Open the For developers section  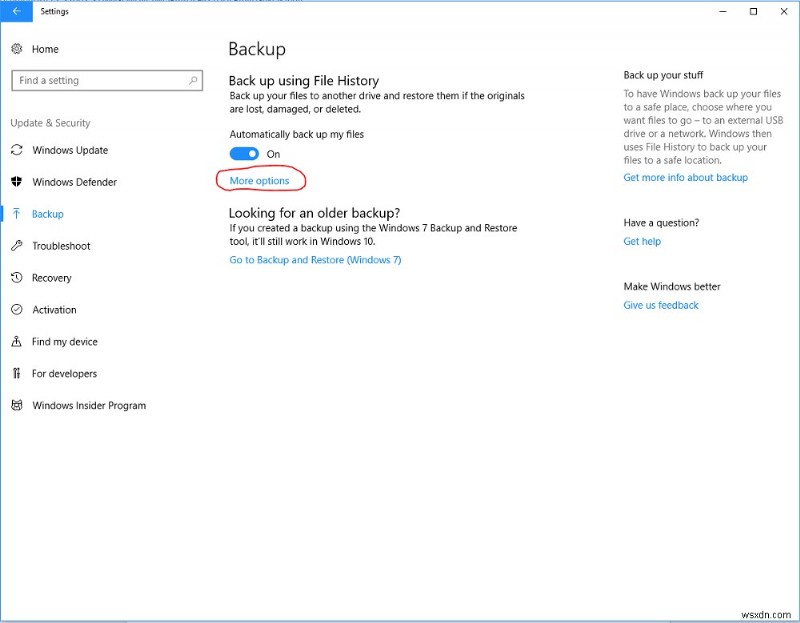(x=16, y=373)
